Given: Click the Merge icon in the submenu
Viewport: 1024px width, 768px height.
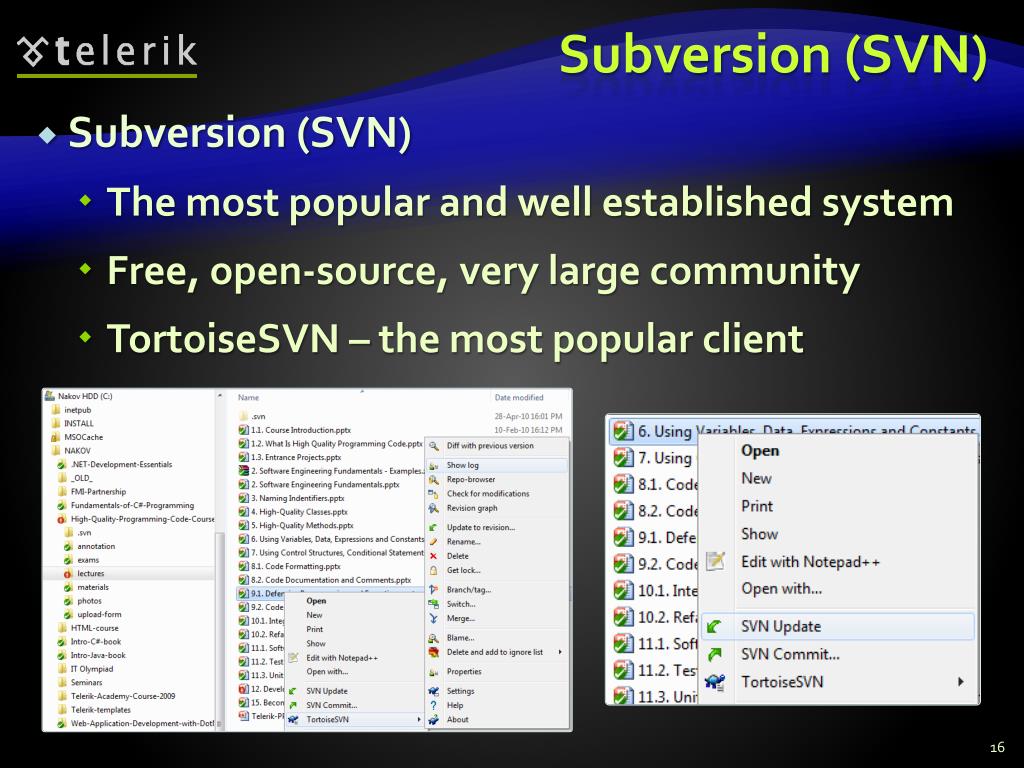Looking at the screenshot, I should pos(434,618).
